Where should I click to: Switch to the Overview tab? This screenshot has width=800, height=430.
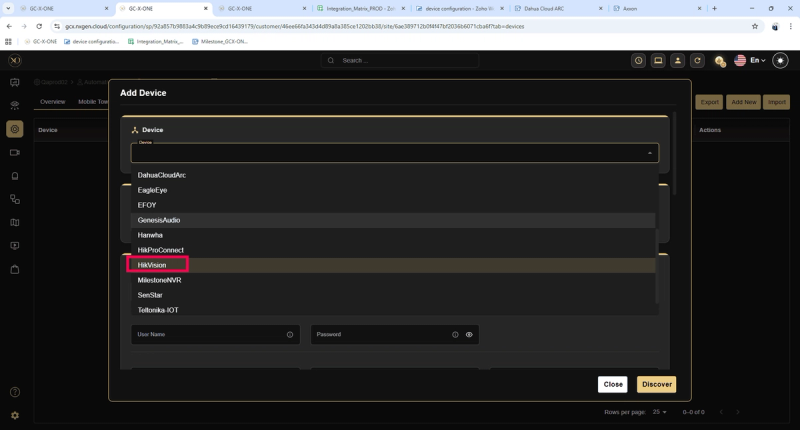tap(53, 102)
